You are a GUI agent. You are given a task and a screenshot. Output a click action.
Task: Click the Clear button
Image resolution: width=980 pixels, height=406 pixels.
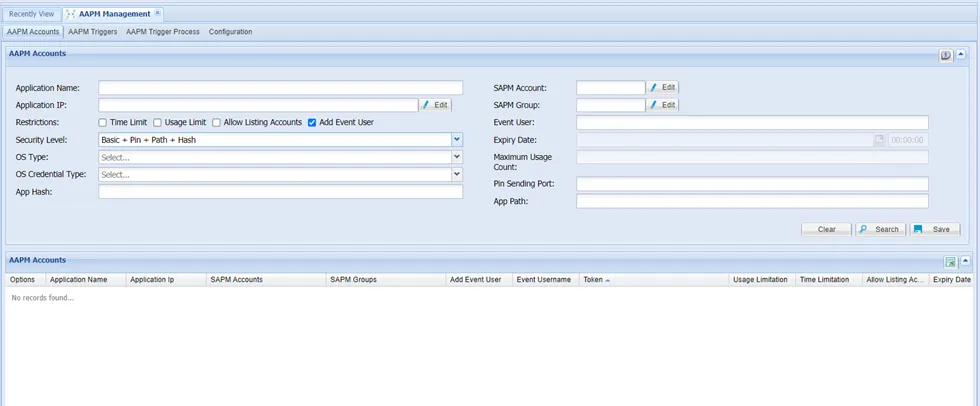tap(826, 229)
